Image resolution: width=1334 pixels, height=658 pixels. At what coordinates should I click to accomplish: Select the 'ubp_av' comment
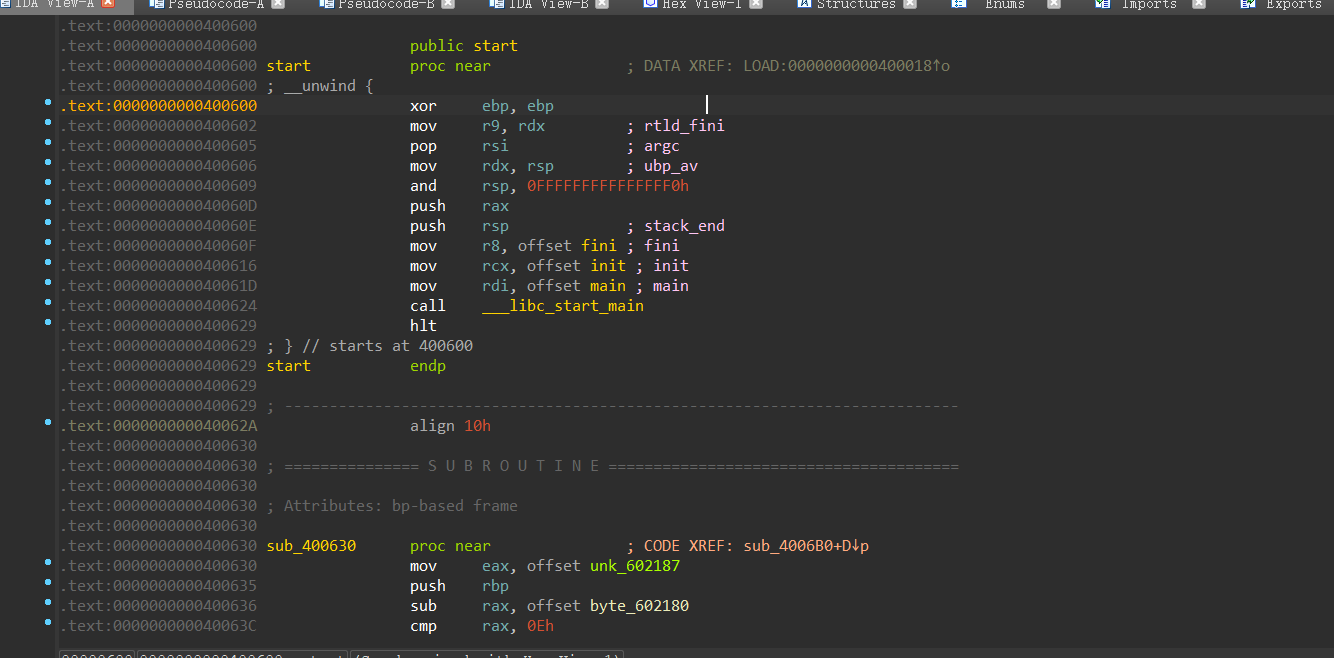pyautogui.click(x=671, y=166)
